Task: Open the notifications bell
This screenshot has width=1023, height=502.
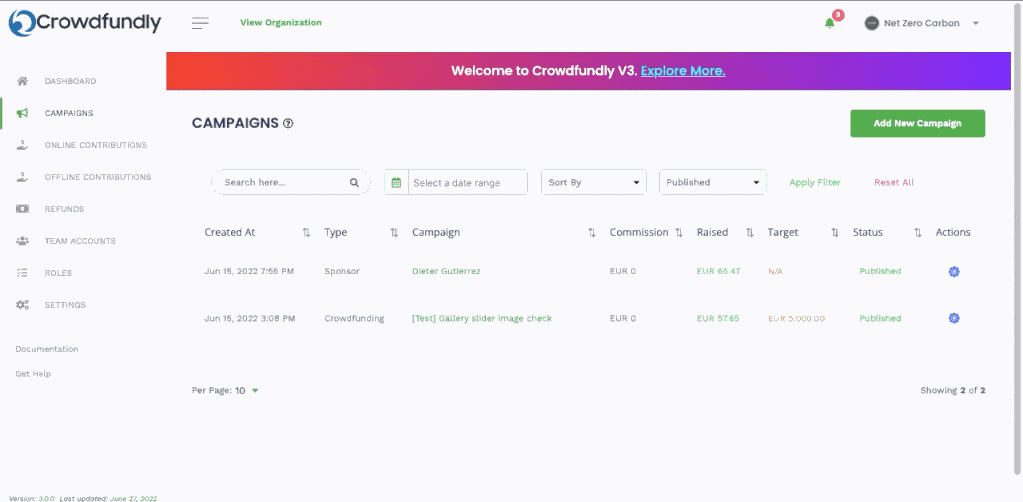Action: 829,23
